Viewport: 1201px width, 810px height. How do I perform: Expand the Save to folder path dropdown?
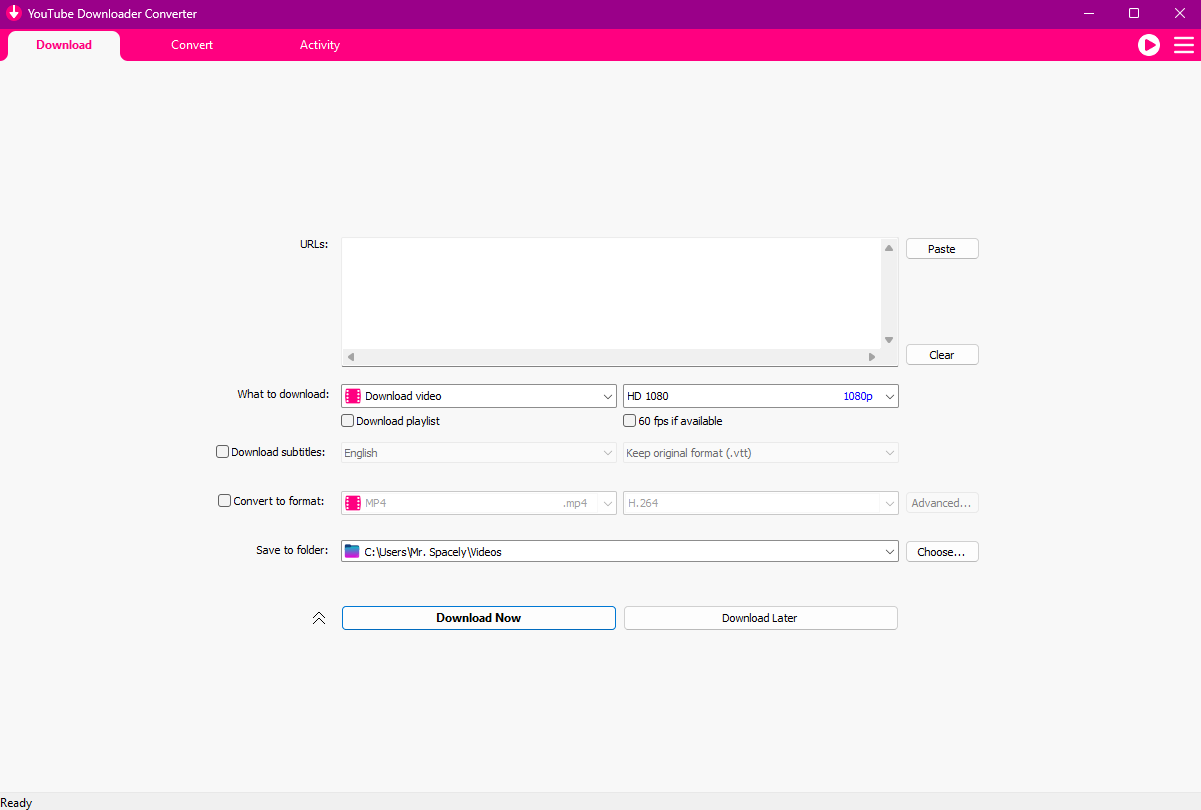pos(890,551)
